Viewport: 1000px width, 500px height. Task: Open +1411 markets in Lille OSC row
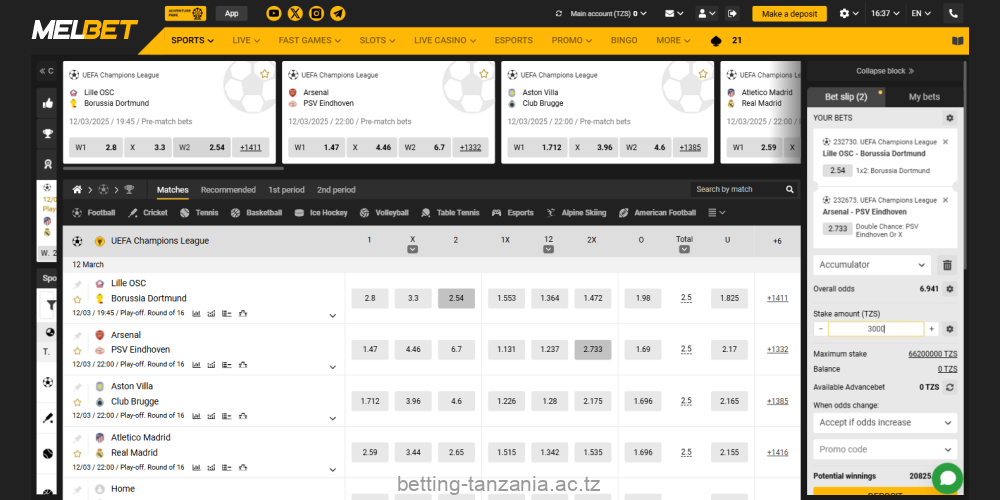pos(777,298)
